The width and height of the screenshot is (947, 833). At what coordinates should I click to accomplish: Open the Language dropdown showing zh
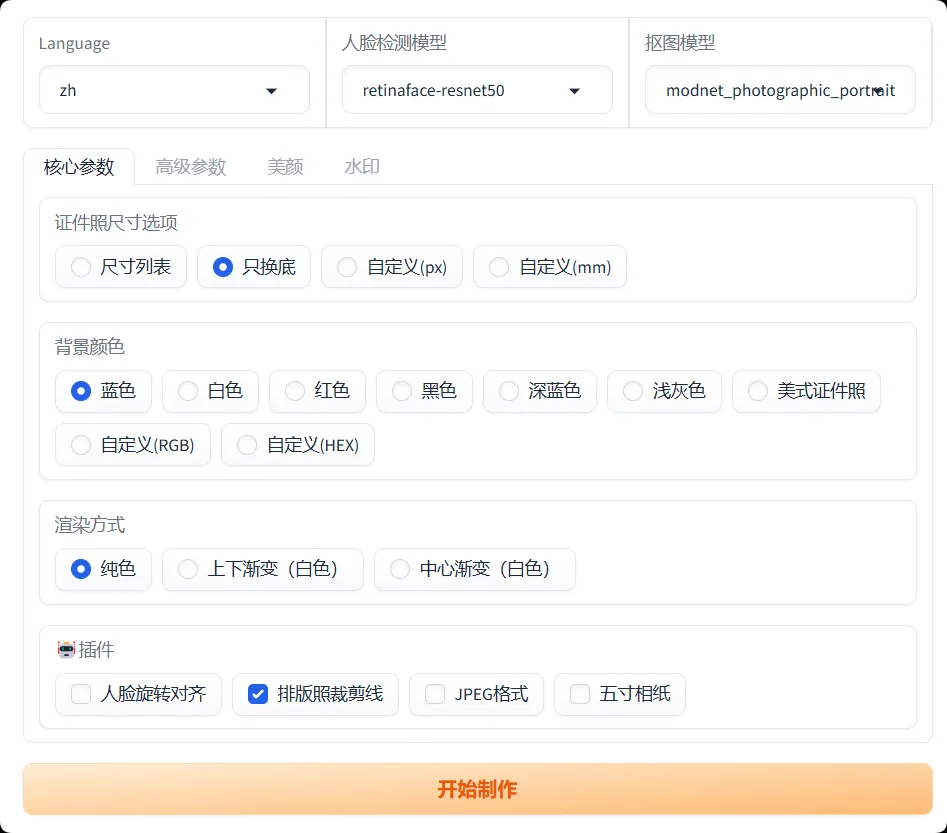[174, 90]
